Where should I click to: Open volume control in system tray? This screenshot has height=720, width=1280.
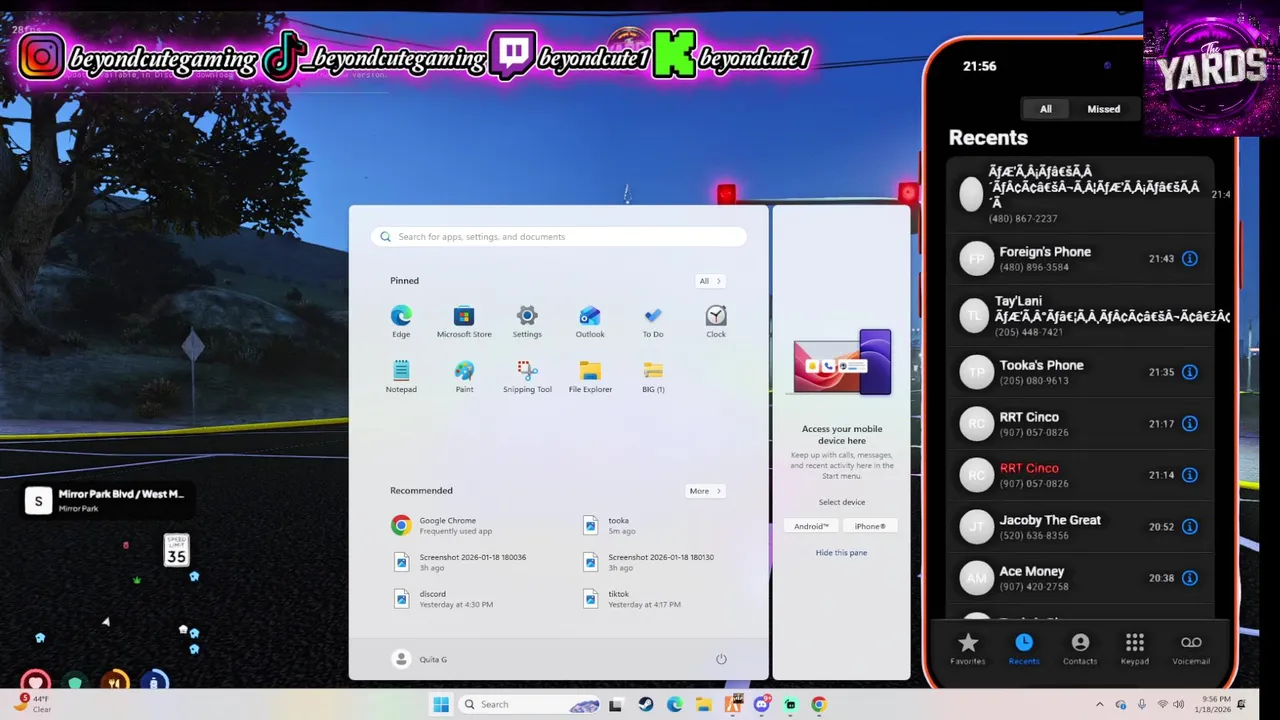[x=1179, y=704]
